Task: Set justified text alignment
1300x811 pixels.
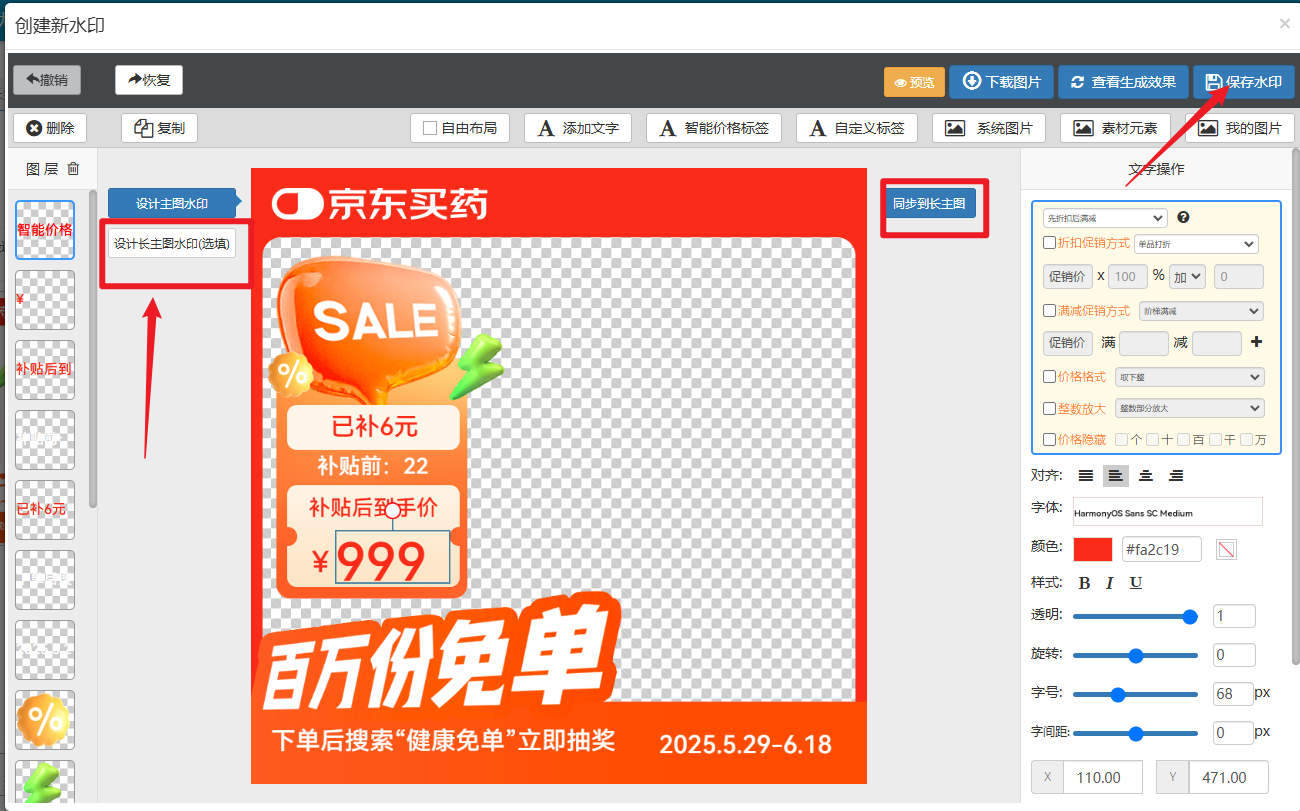Action: point(1086,476)
